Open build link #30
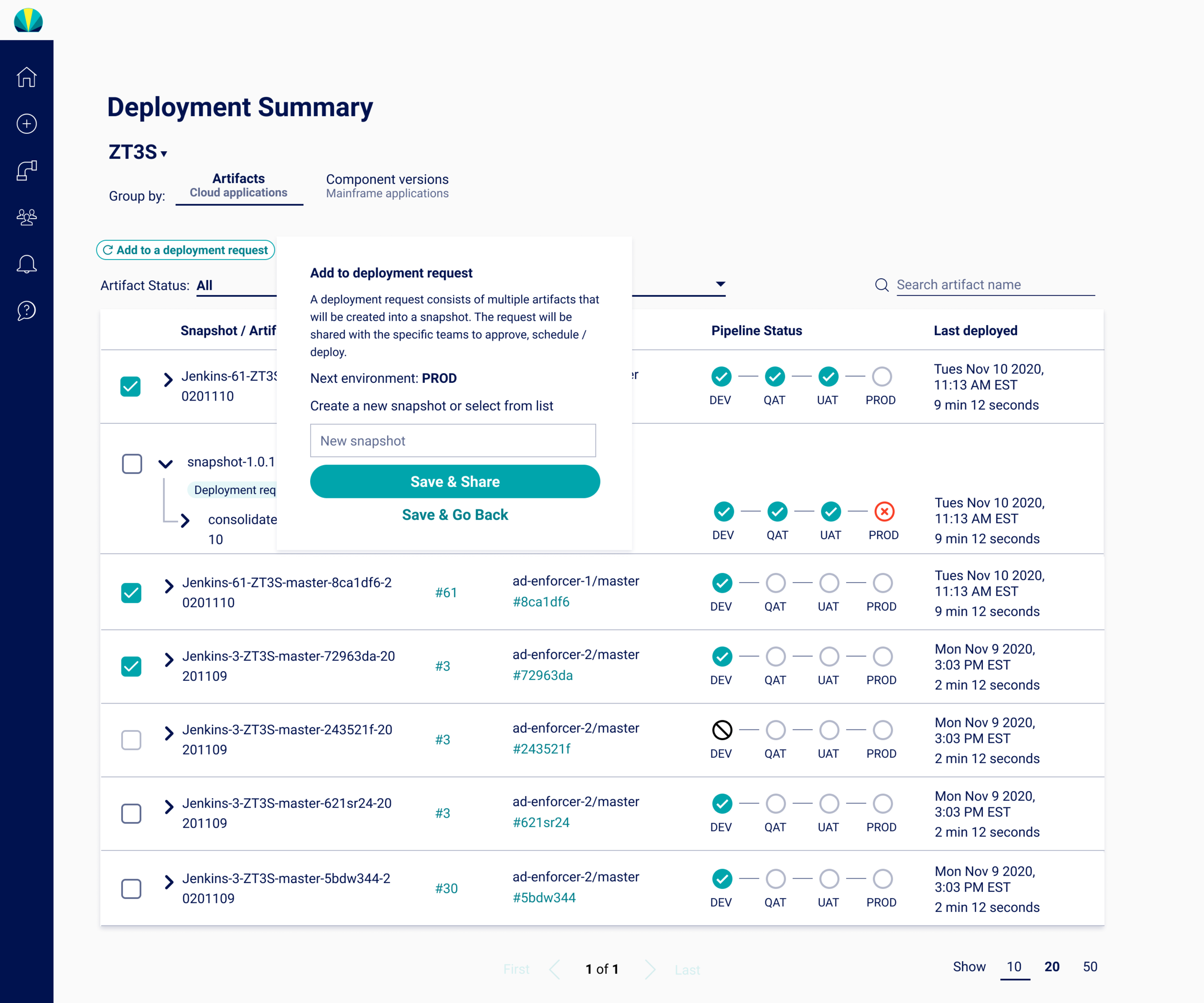The image size is (1204, 1003). click(445, 888)
